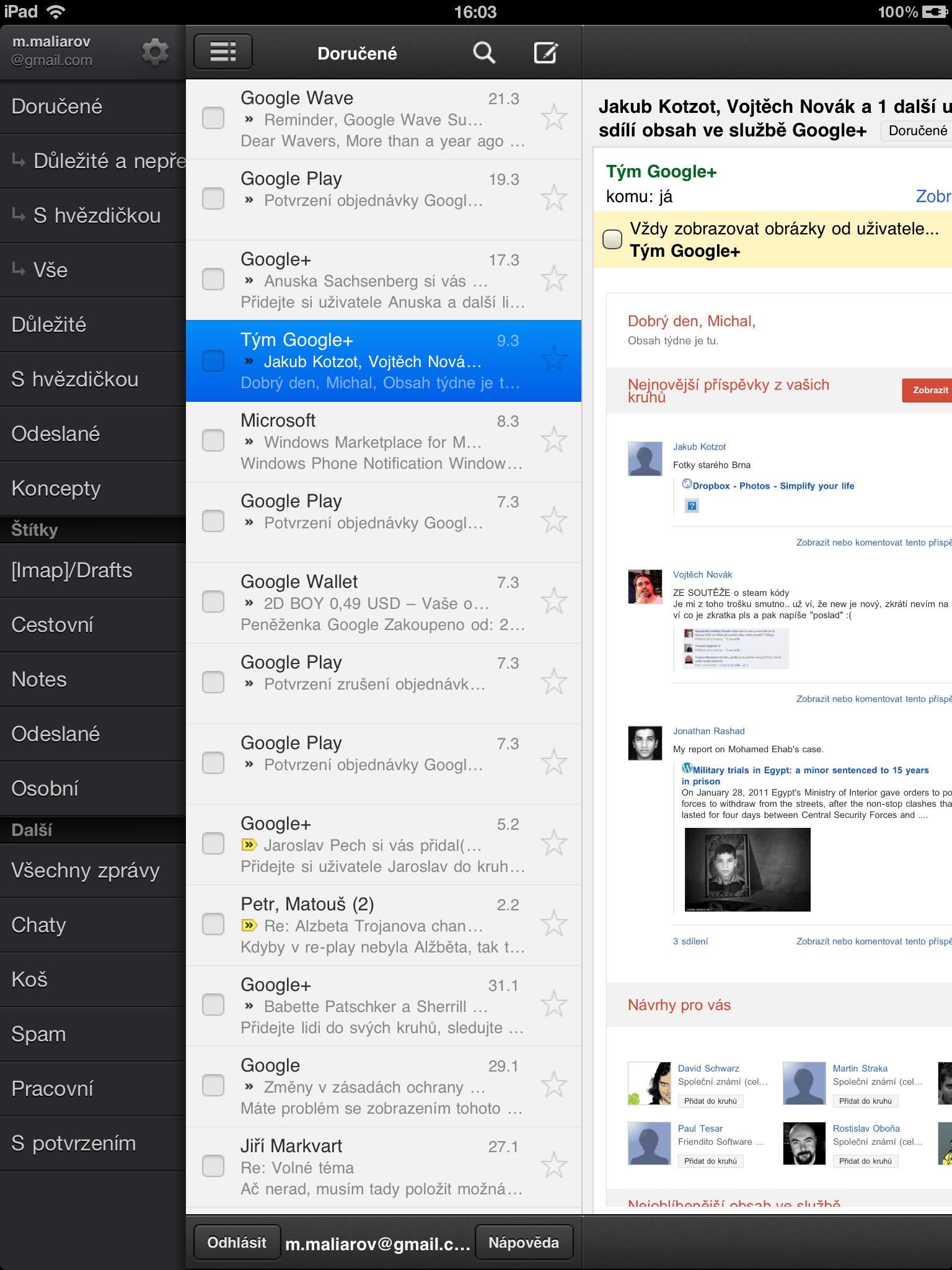Open the Re: Volné téma message
Image resolution: width=952 pixels, height=1270 pixels.
pyautogui.click(x=384, y=1167)
